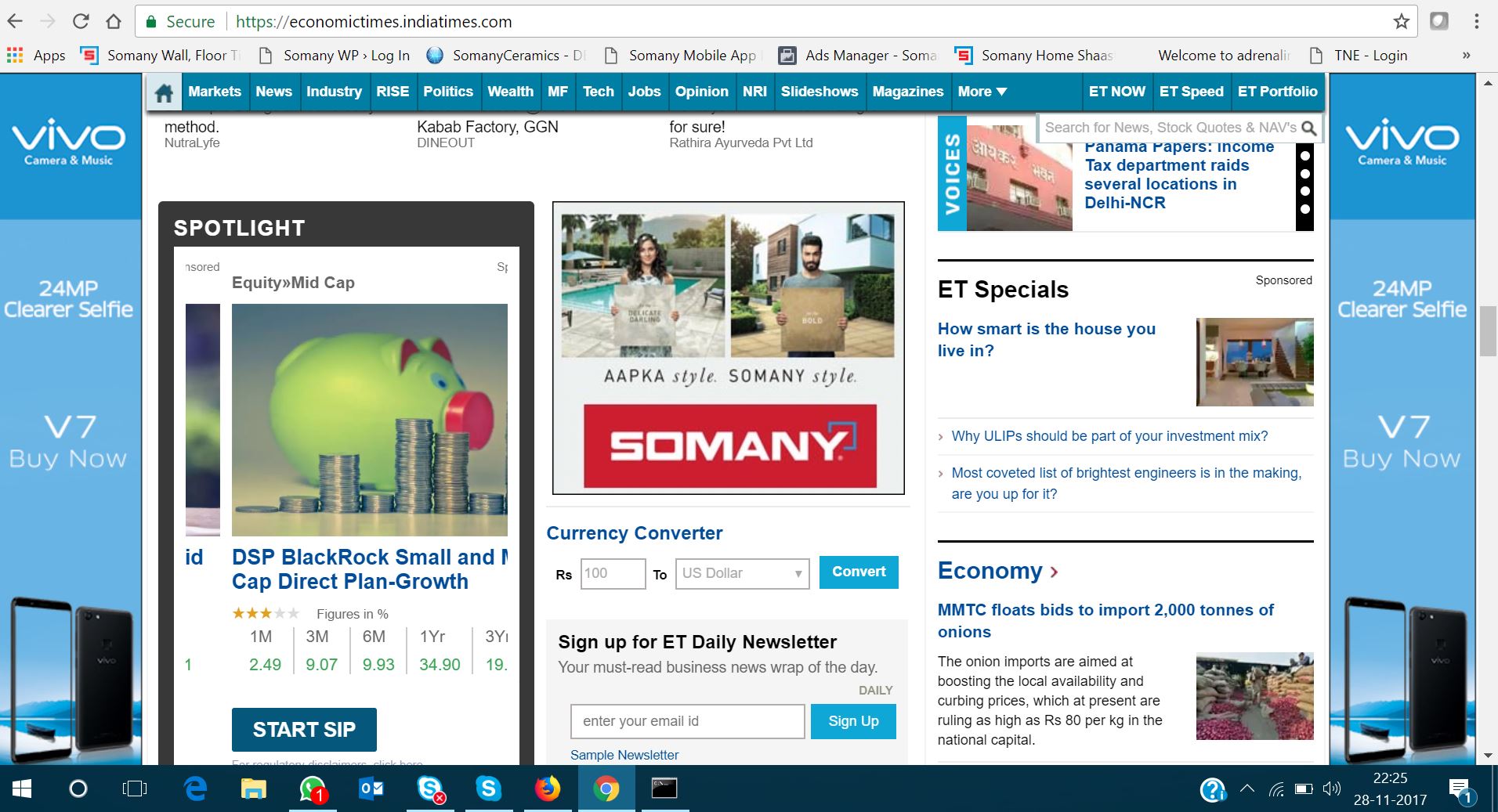Go to the ET home icon
Viewport: 1498px width, 812px height.
click(x=164, y=92)
